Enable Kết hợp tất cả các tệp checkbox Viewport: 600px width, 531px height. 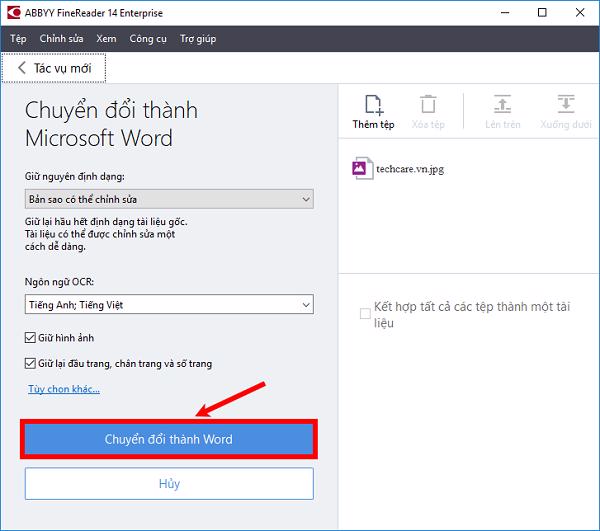pyautogui.click(x=365, y=314)
